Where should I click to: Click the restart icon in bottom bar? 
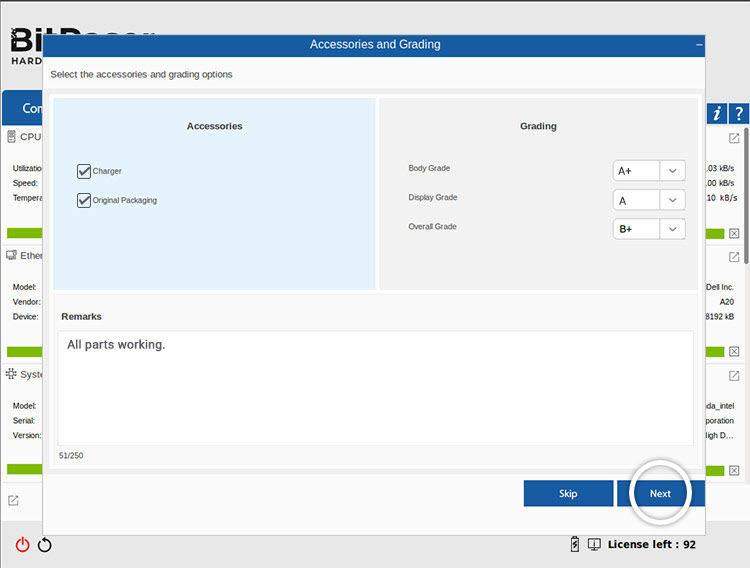44,545
